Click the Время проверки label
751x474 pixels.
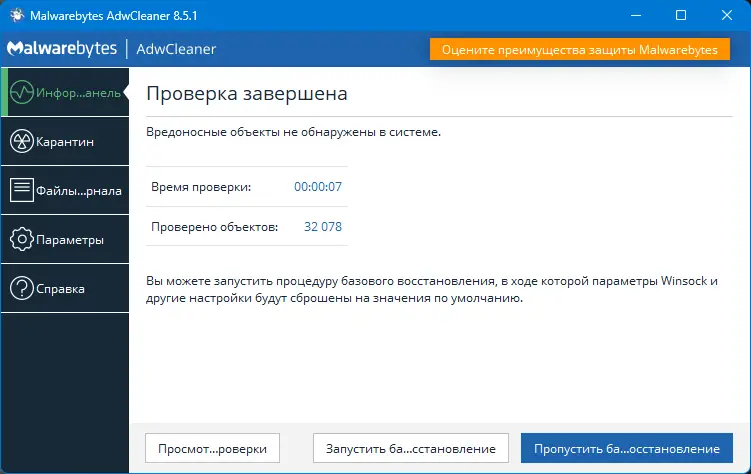tap(201, 187)
